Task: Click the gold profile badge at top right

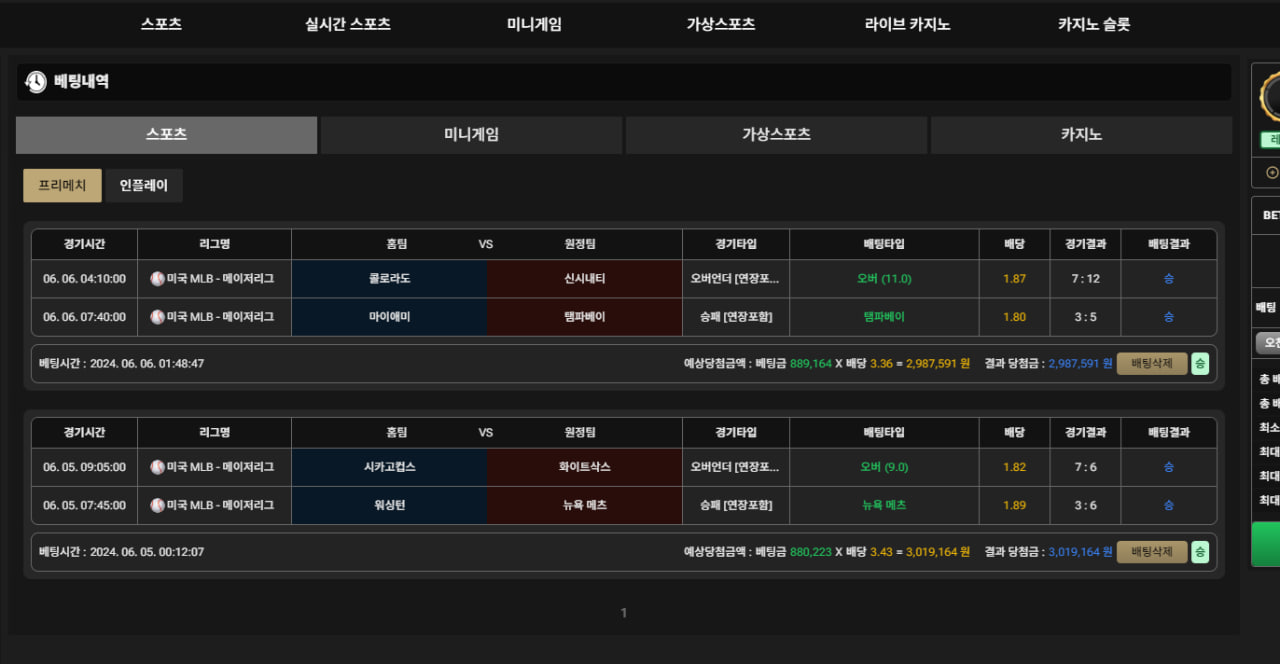Action: (x=1272, y=98)
